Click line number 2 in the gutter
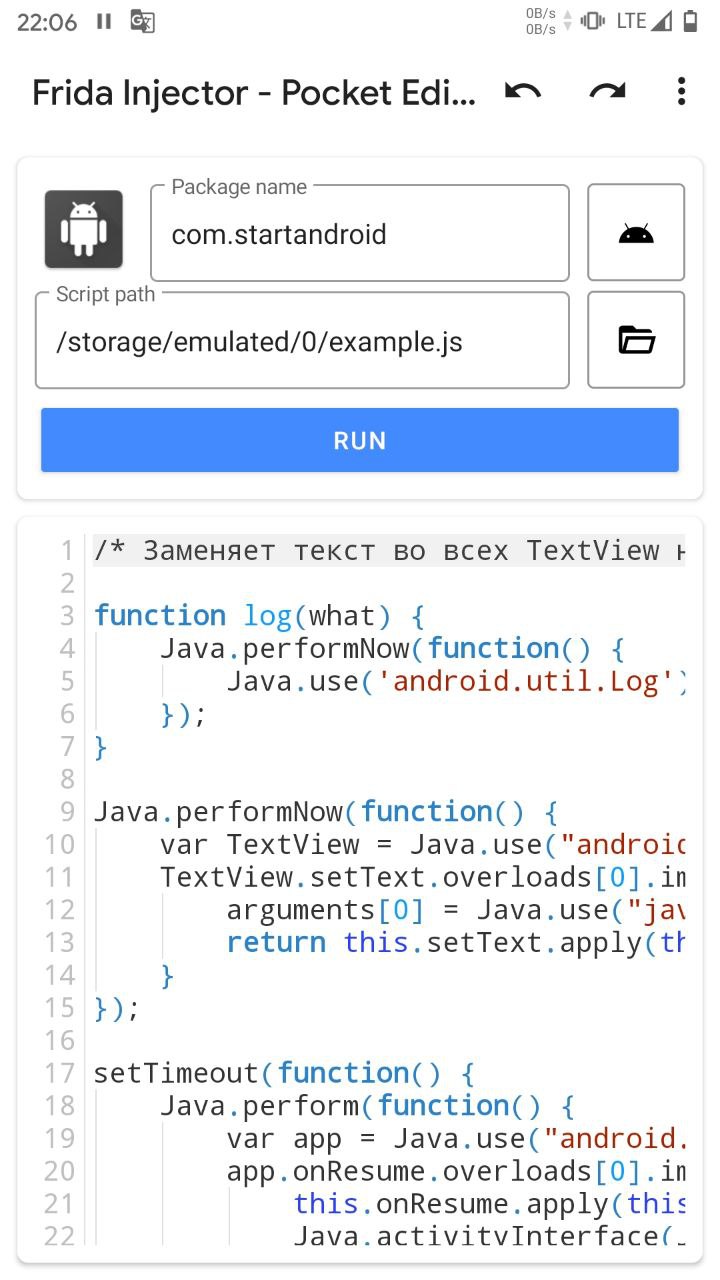The height and width of the screenshot is (1280, 720). coord(67,583)
